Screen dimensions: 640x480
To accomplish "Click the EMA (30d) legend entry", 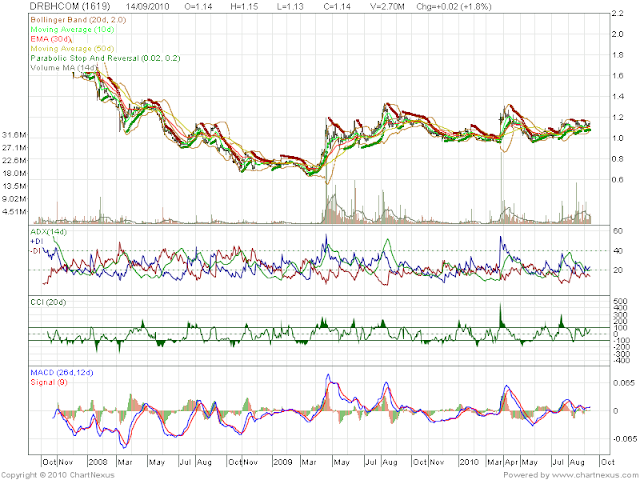I will click(51, 39).
